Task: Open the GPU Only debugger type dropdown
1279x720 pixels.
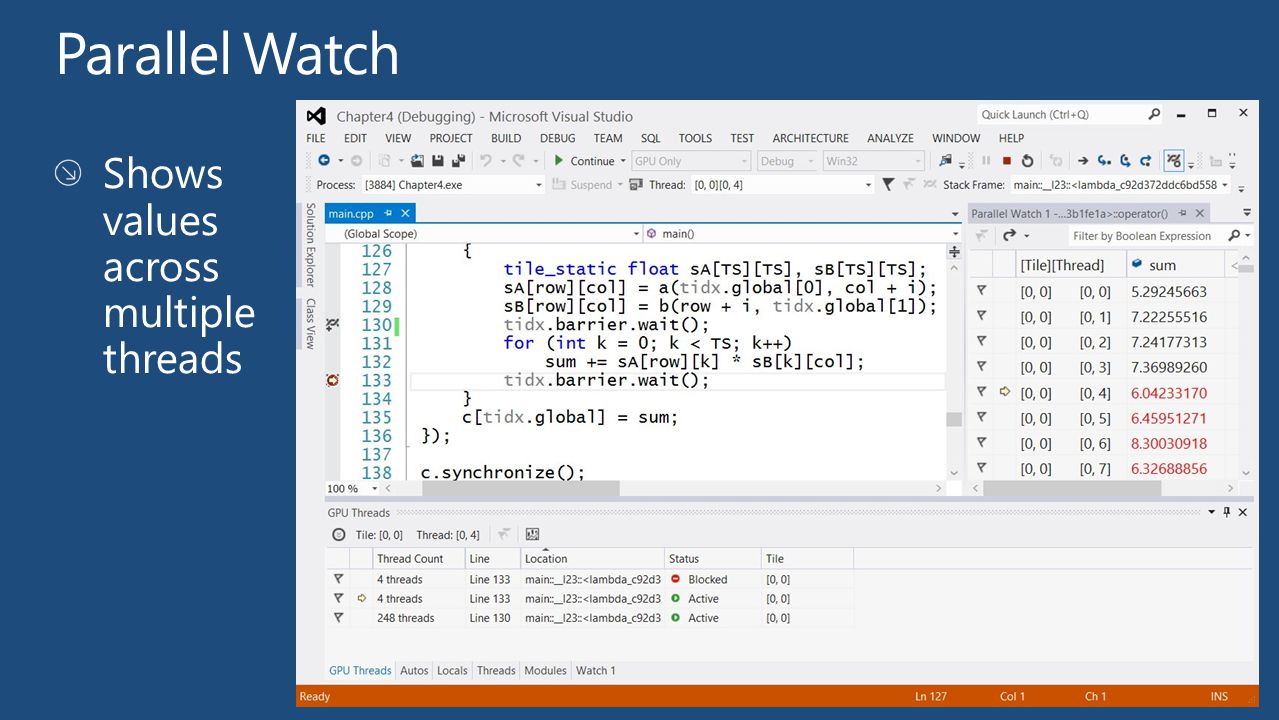Action: click(690, 161)
